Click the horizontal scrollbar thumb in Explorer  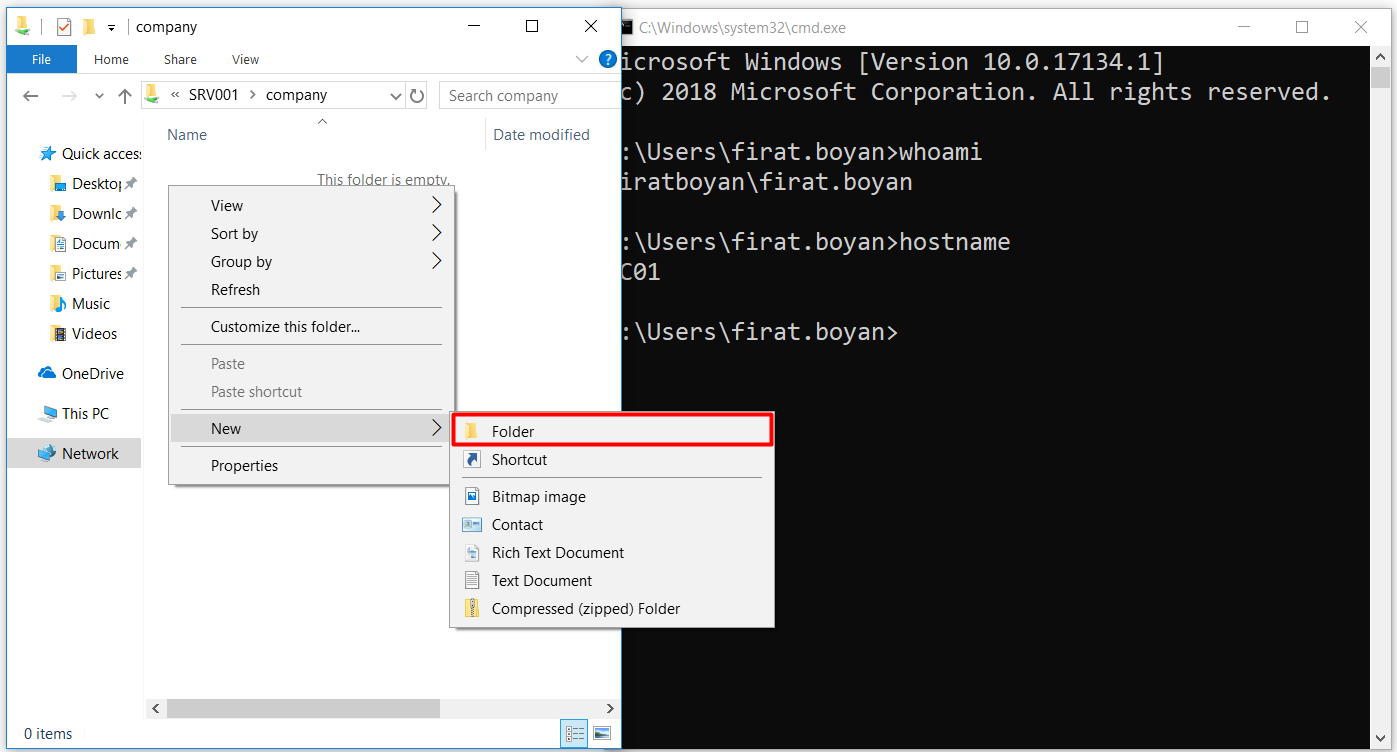(x=303, y=708)
